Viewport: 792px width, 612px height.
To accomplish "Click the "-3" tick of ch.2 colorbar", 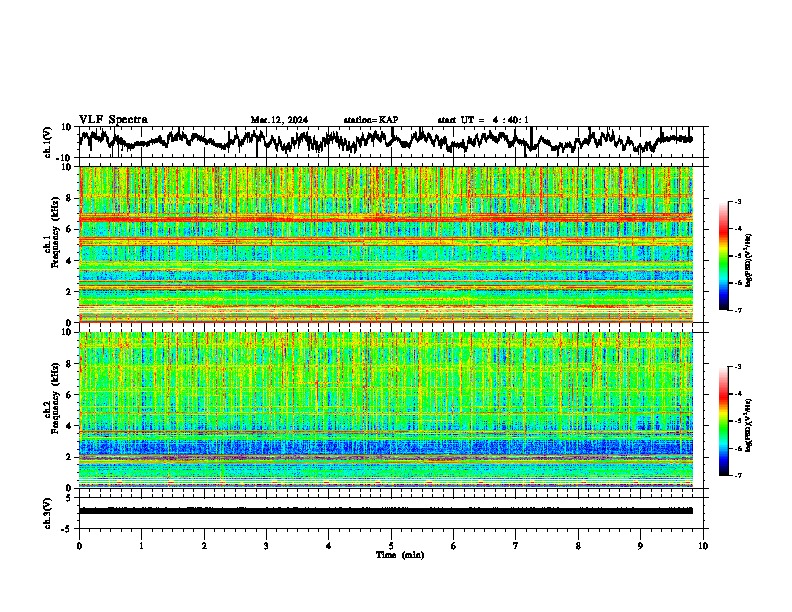I will 738,367.
